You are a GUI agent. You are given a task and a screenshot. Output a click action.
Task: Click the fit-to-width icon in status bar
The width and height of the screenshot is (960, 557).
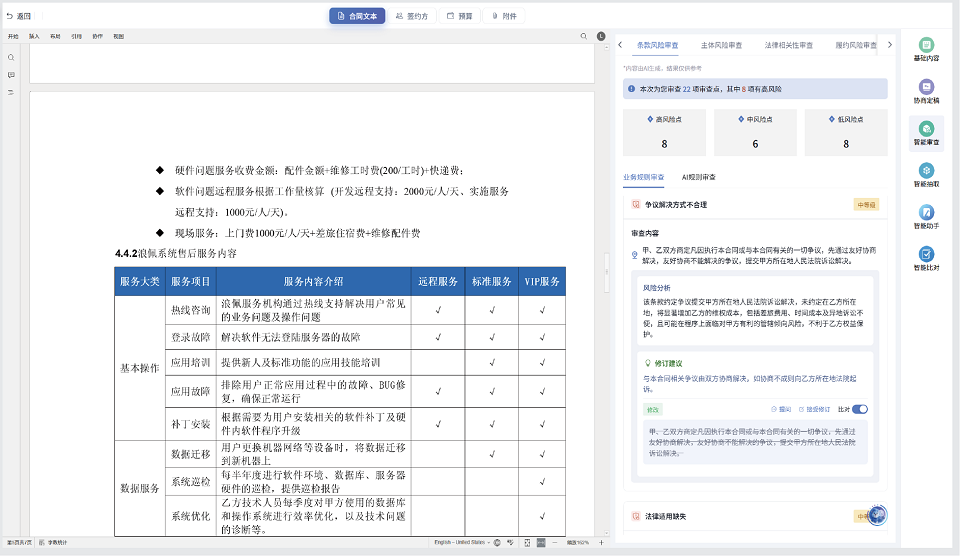click(541, 543)
